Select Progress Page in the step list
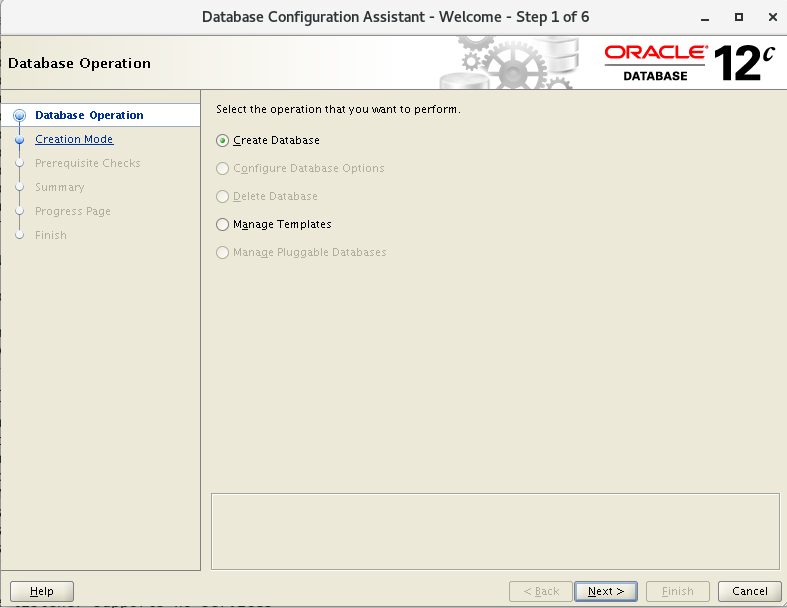 (72, 211)
